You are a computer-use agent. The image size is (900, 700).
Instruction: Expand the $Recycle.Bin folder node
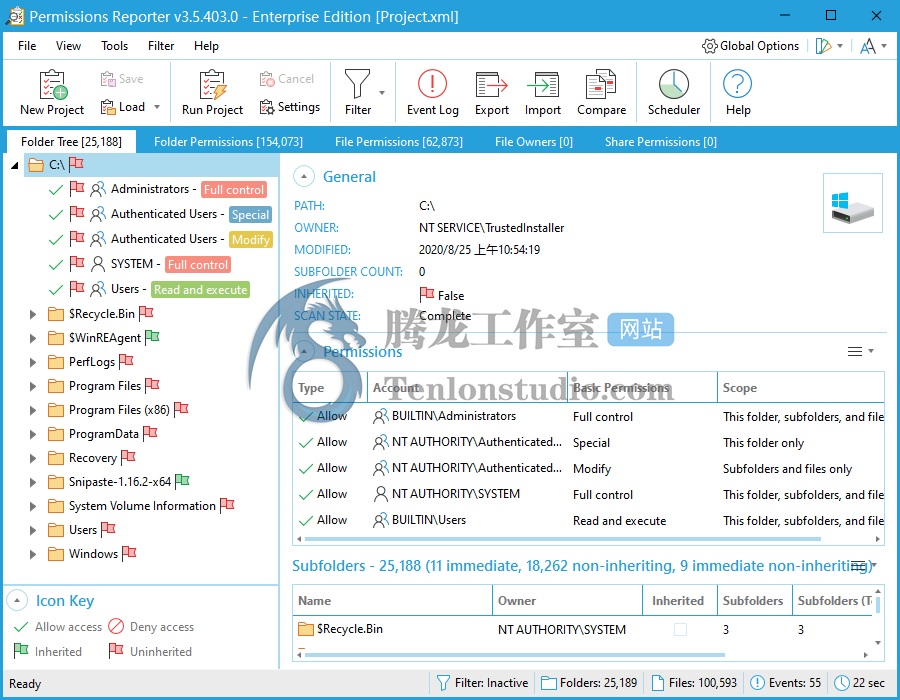[33, 314]
